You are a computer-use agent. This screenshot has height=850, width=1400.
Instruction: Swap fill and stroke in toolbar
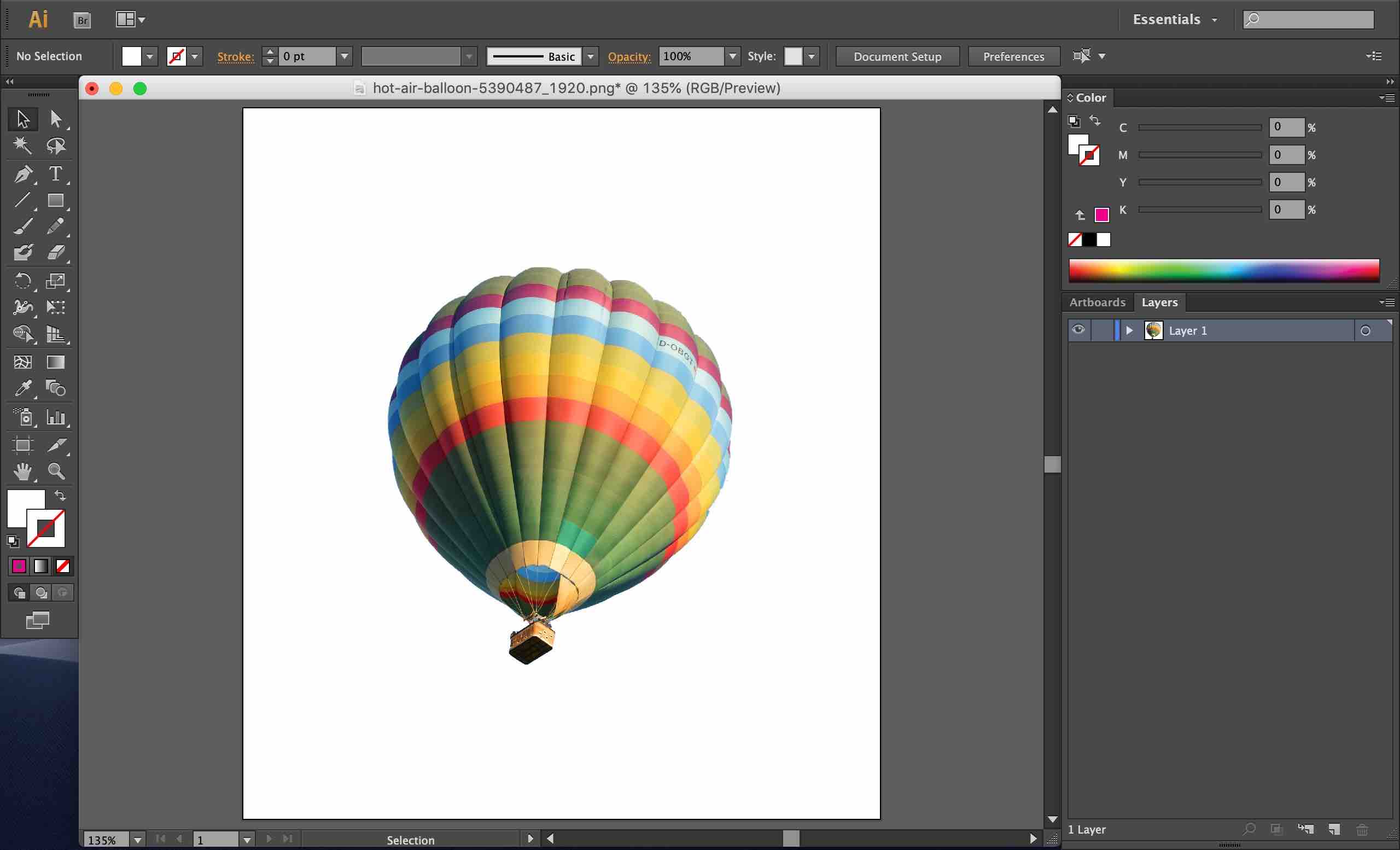coord(60,496)
